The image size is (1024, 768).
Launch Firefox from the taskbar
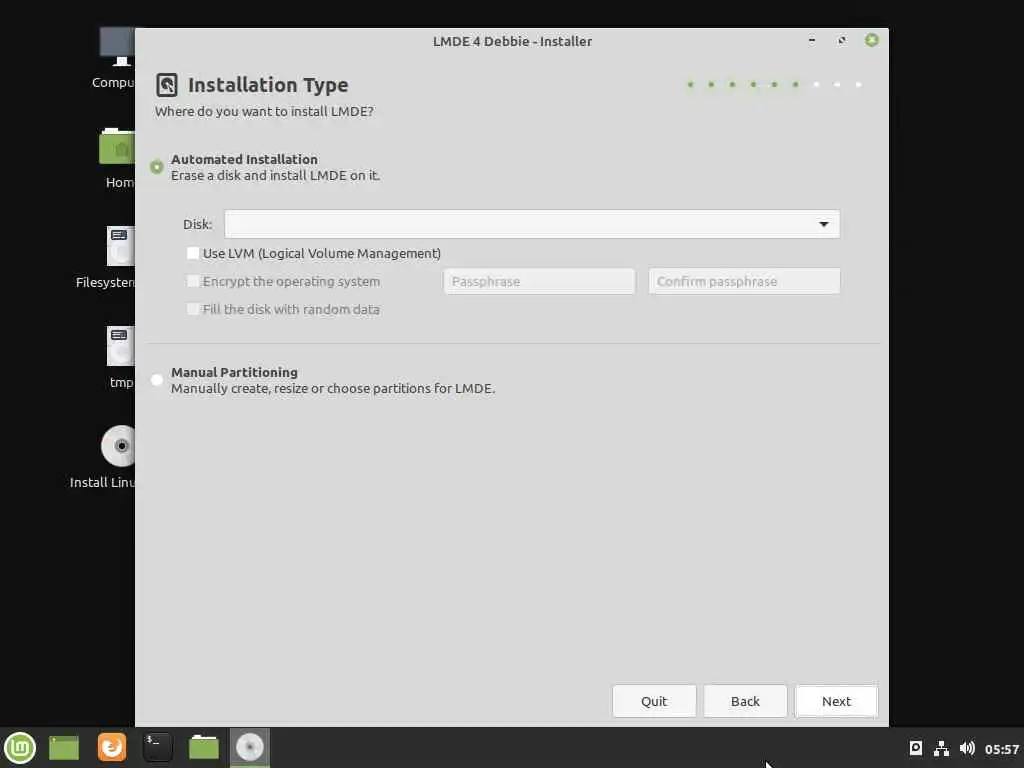tap(112, 747)
